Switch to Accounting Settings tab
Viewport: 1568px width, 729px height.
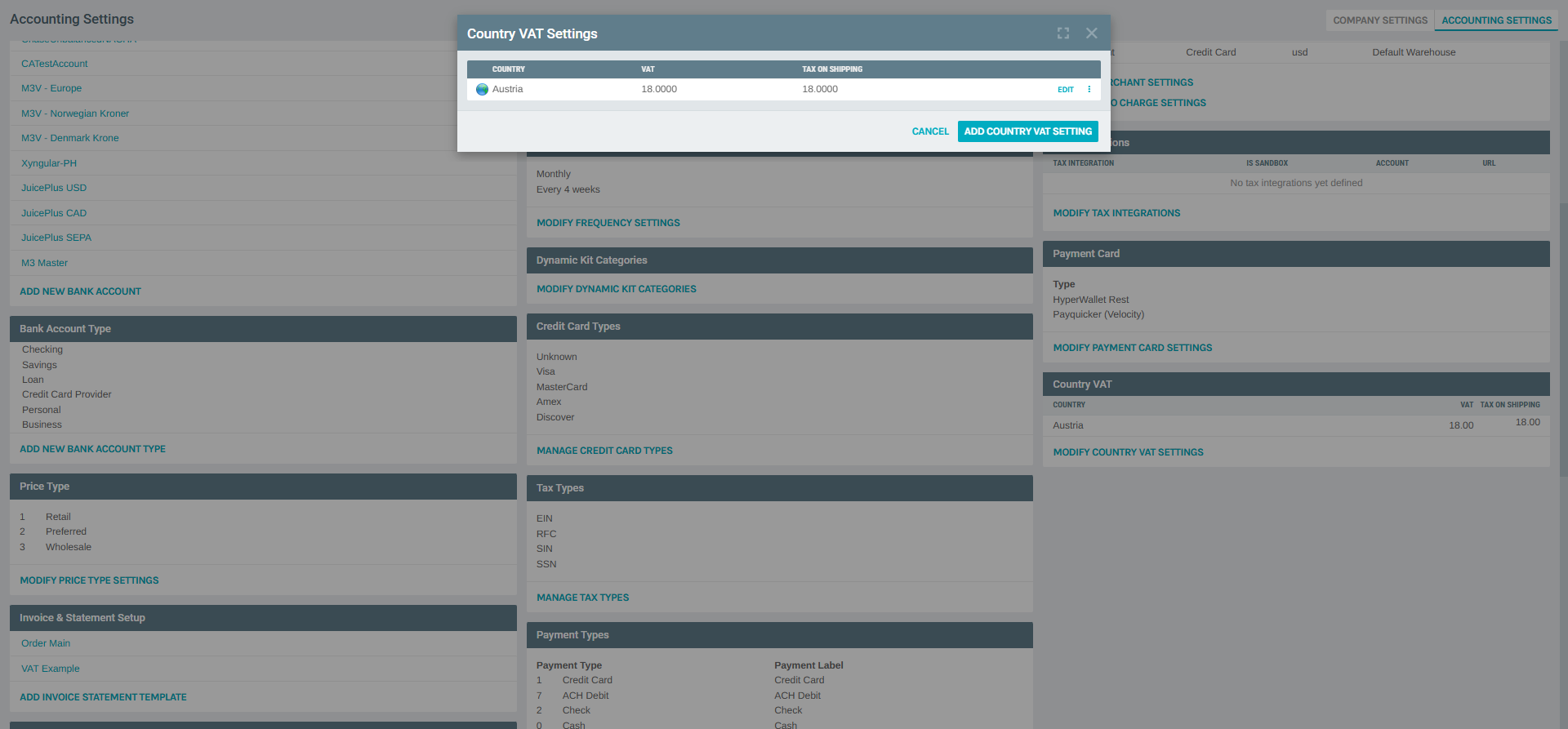click(1496, 20)
